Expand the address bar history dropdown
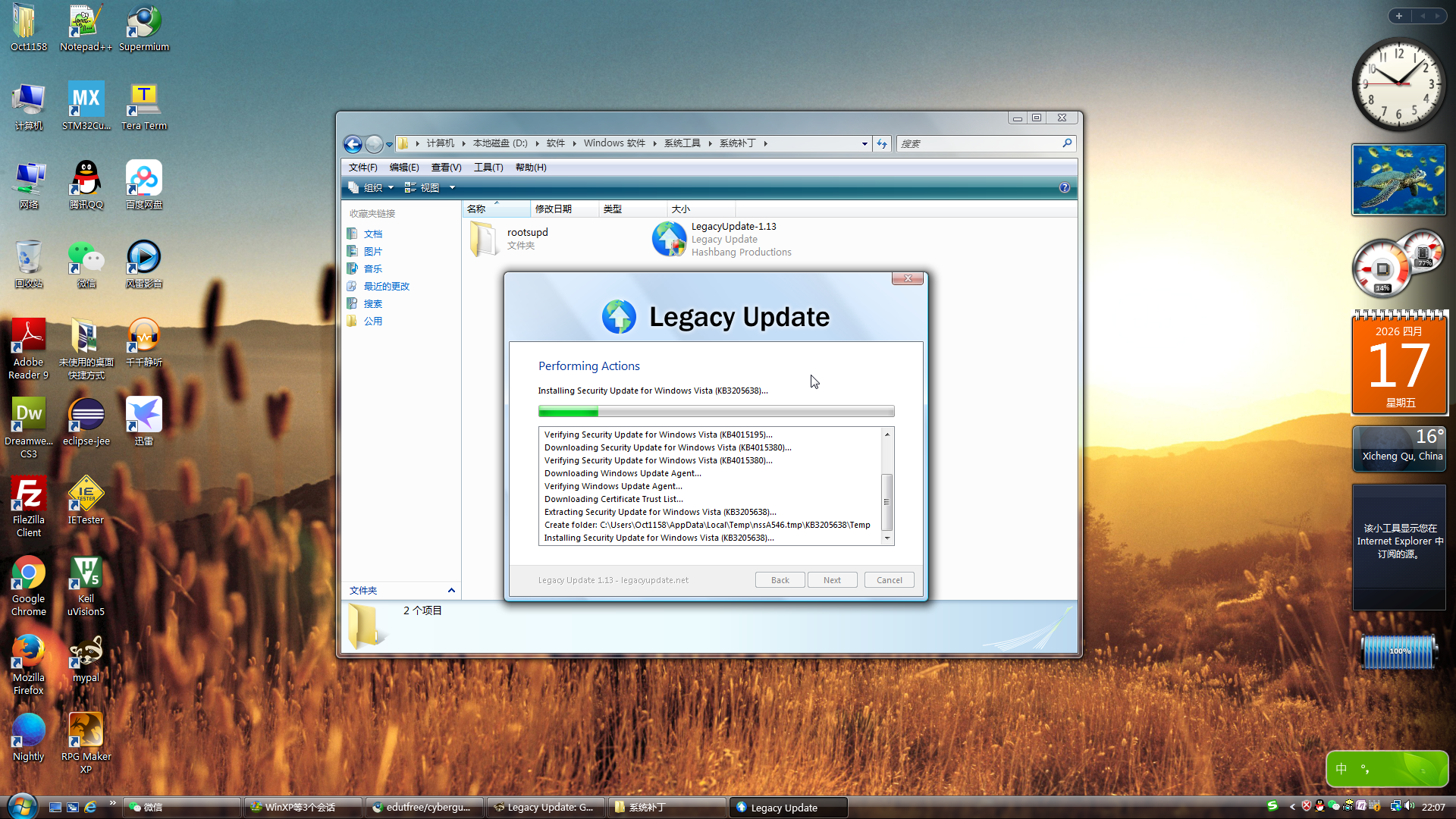The width and height of the screenshot is (1456, 819). [x=864, y=144]
